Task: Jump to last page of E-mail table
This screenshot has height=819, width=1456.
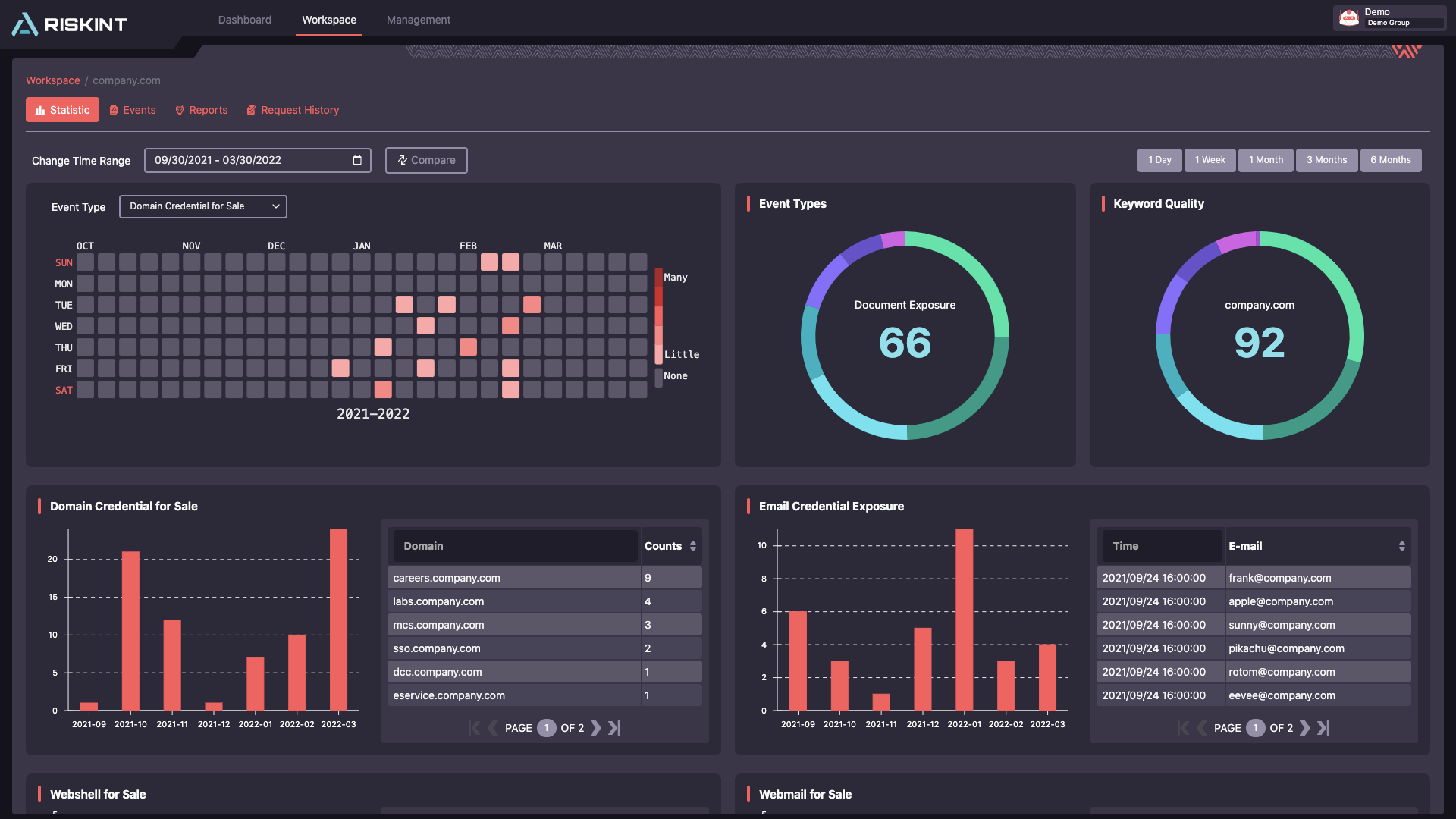Action: 1323,728
